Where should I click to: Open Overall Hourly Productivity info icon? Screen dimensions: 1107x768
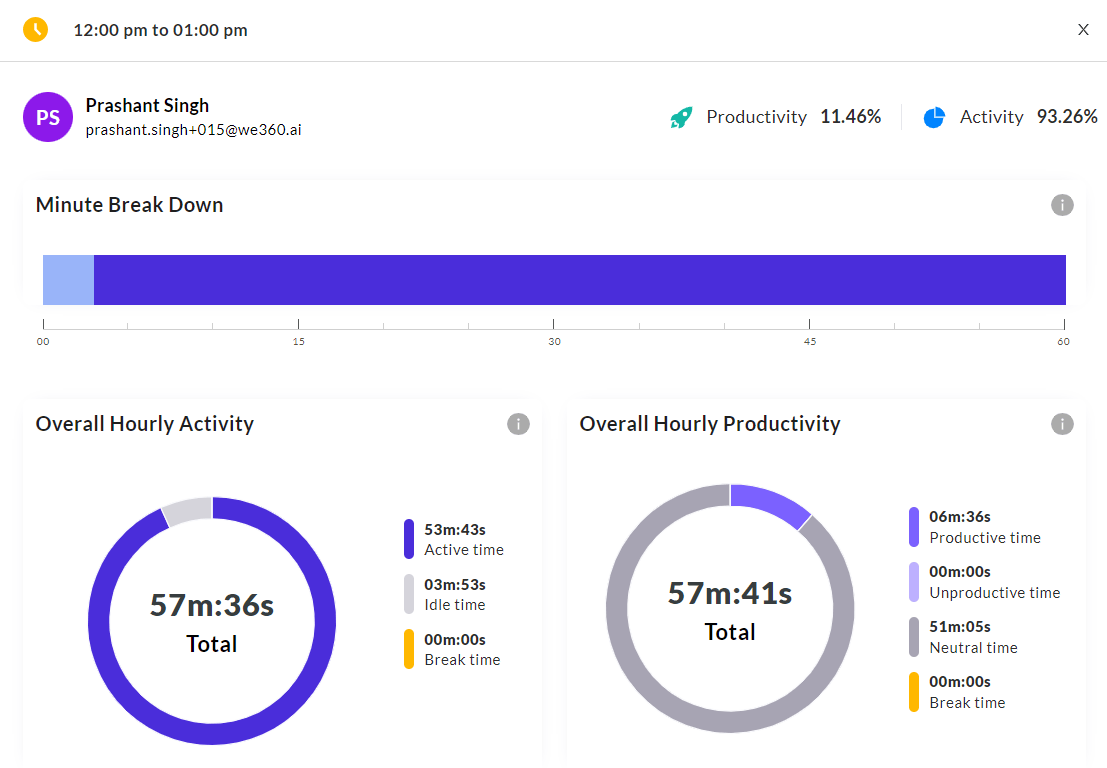pyautogui.click(x=1062, y=424)
